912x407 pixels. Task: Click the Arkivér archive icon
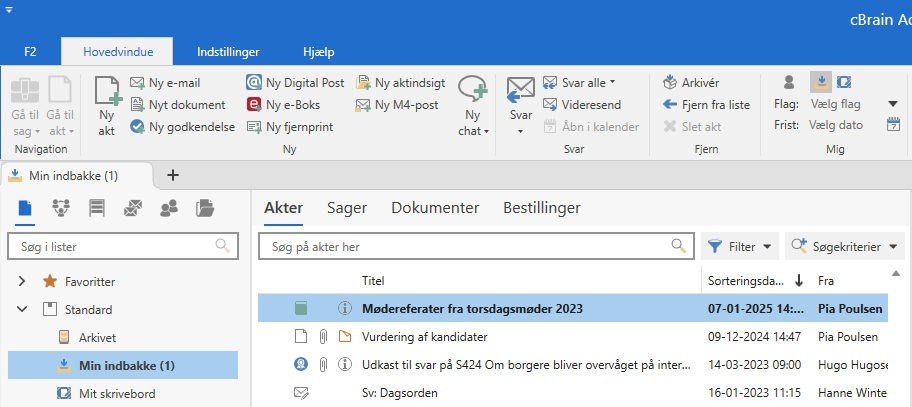pos(669,82)
